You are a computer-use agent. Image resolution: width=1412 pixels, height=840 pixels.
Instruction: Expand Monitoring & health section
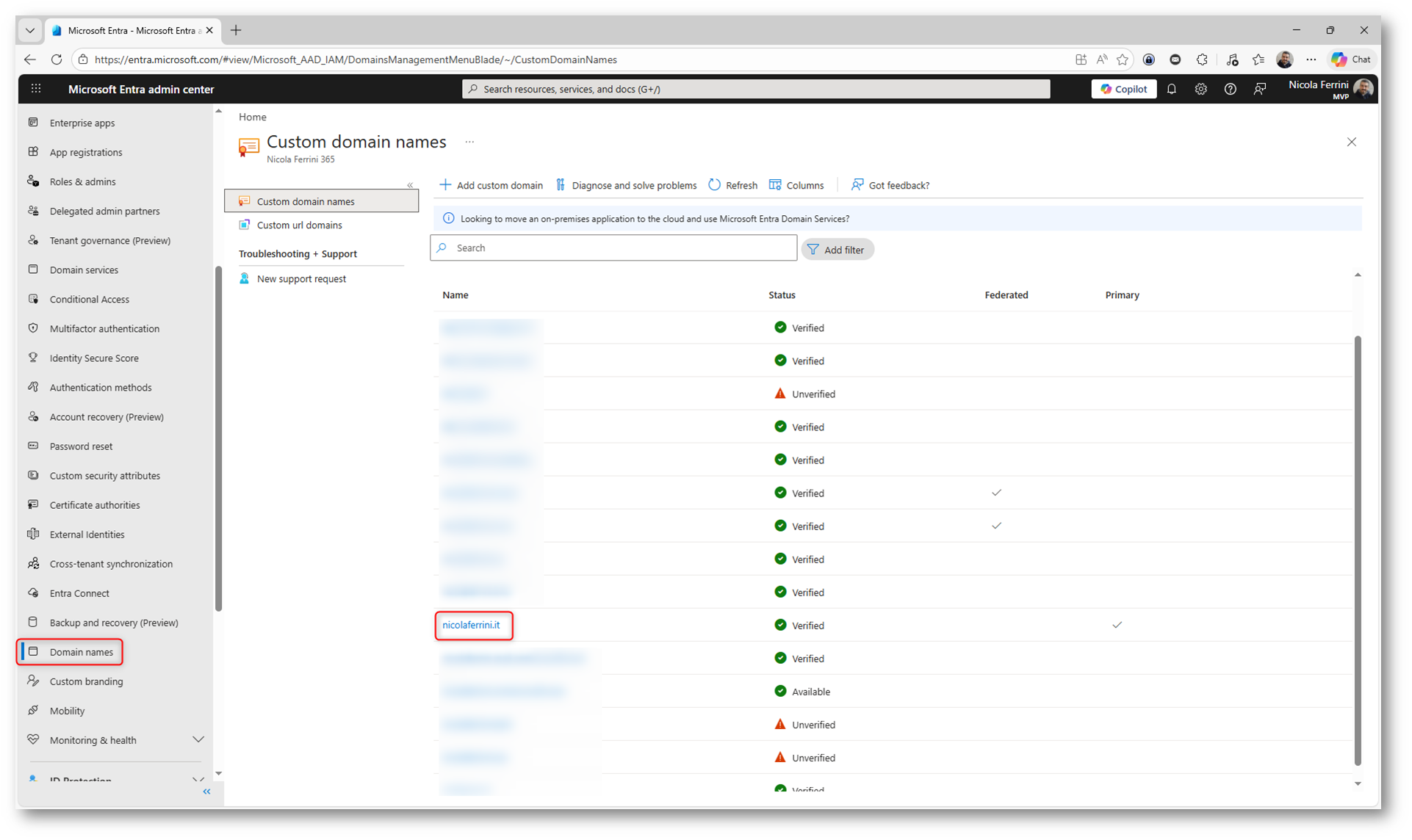click(198, 739)
